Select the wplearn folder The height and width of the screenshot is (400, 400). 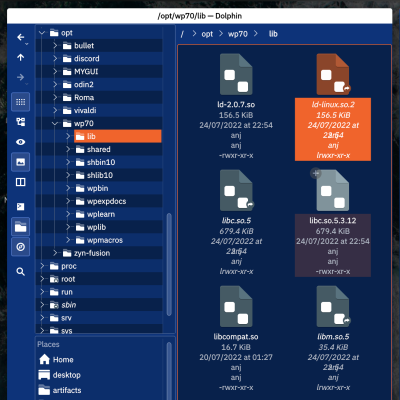pos(95,214)
